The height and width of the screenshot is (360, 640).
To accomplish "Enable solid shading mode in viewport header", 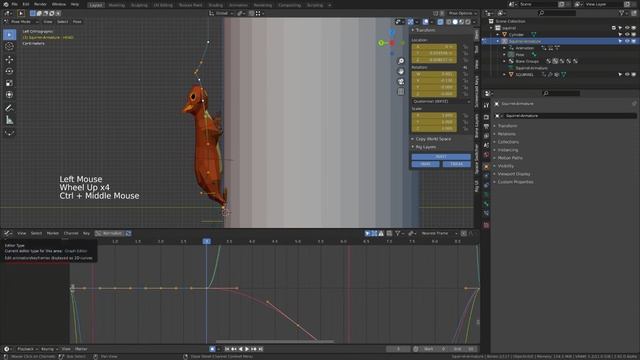I will click(x=455, y=22).
